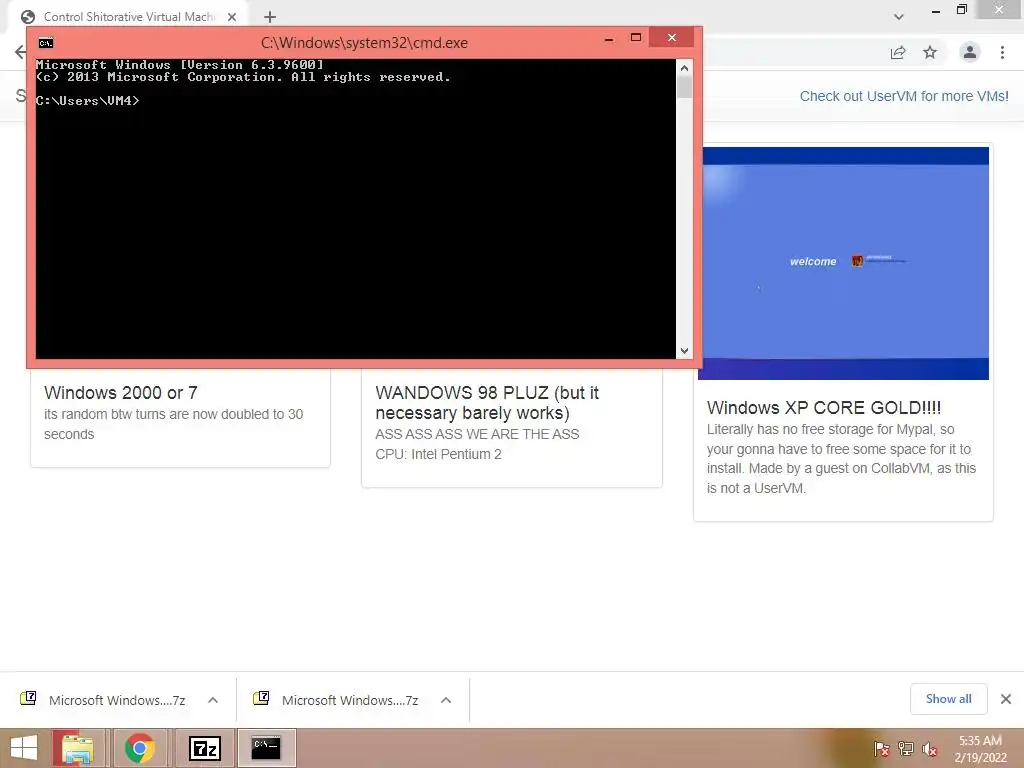
Task: Open the Windows XP CORE GOLD!!!! title
Action: [824, 408]
